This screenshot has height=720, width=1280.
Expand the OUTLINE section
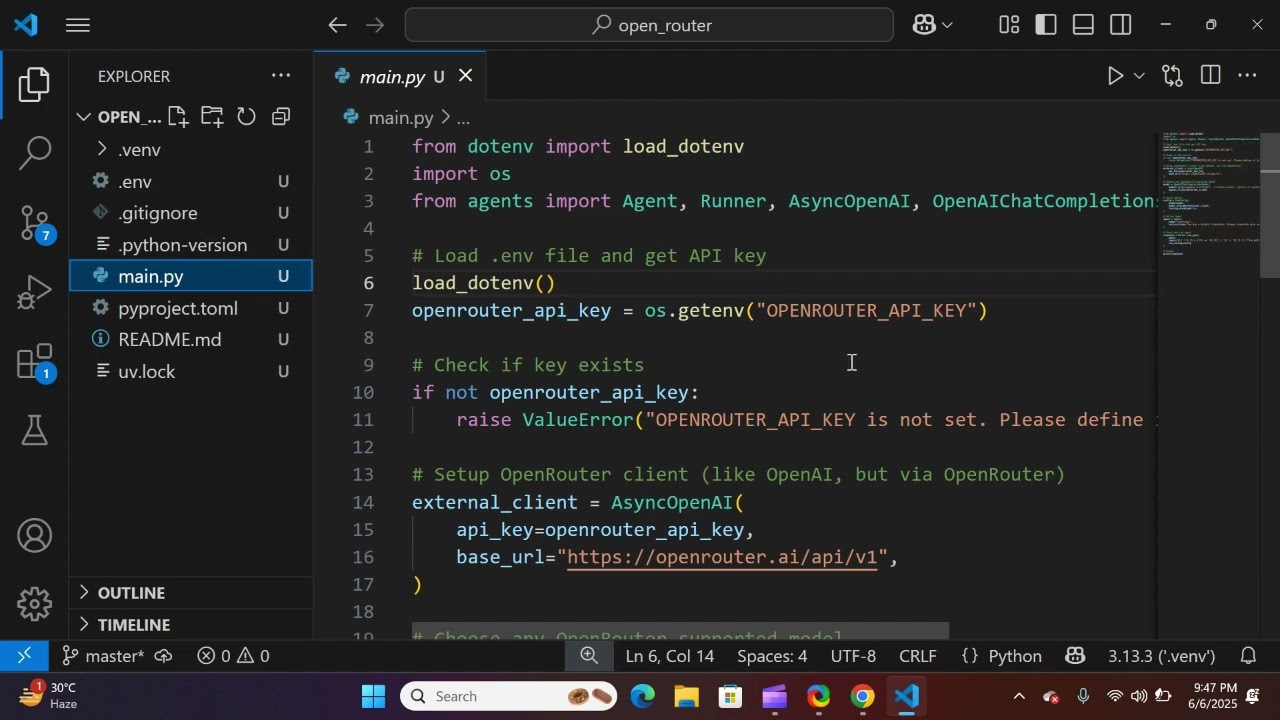coord(190,593)
